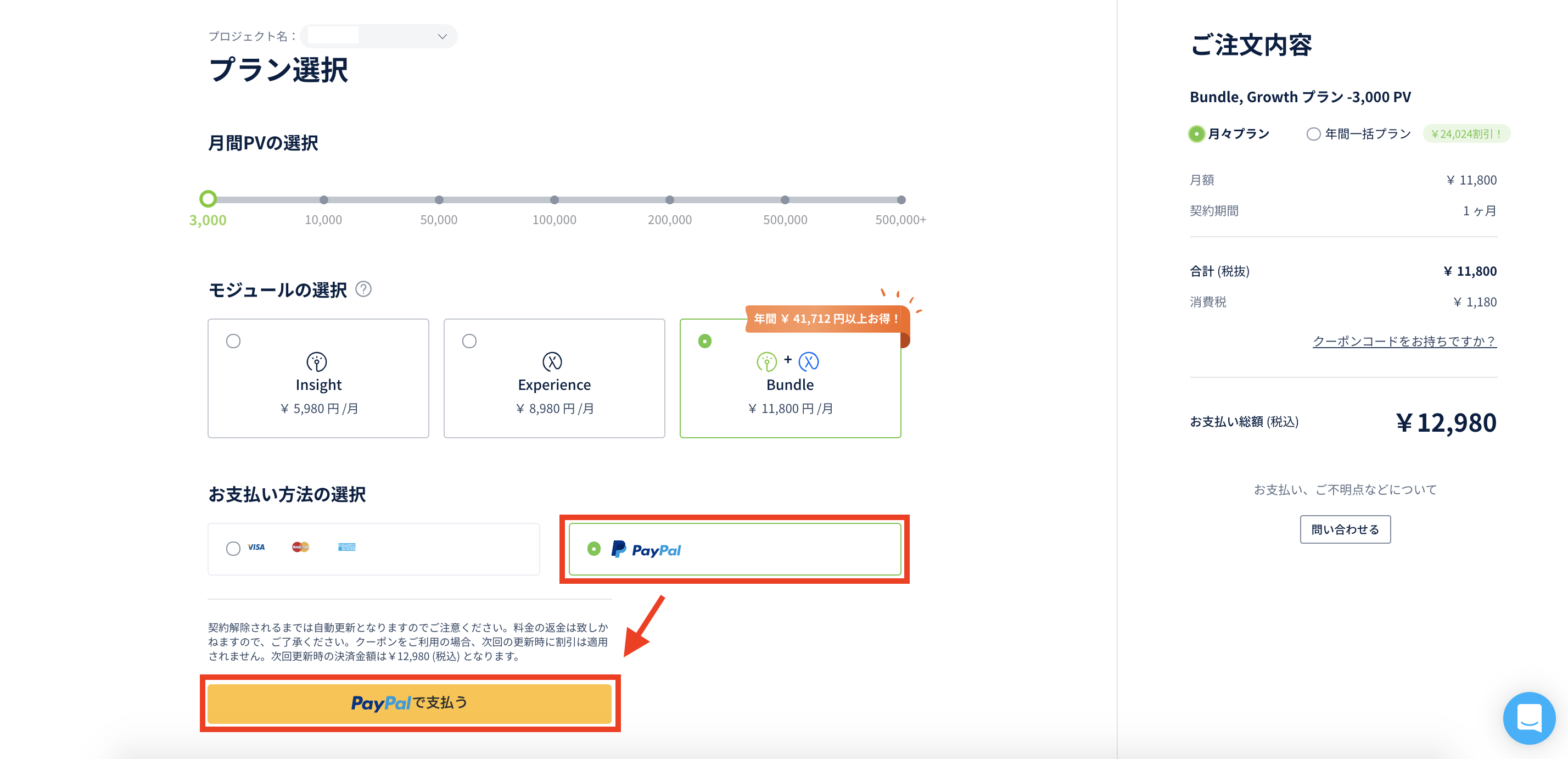The image size is (1568, 759).
Task: Click the ￥24,024割引！ badge
Action: 1466,134
